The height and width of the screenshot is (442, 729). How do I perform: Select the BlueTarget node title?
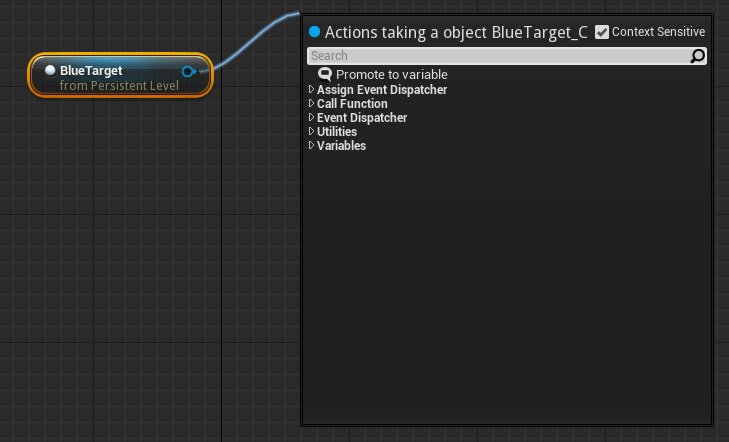91,70
